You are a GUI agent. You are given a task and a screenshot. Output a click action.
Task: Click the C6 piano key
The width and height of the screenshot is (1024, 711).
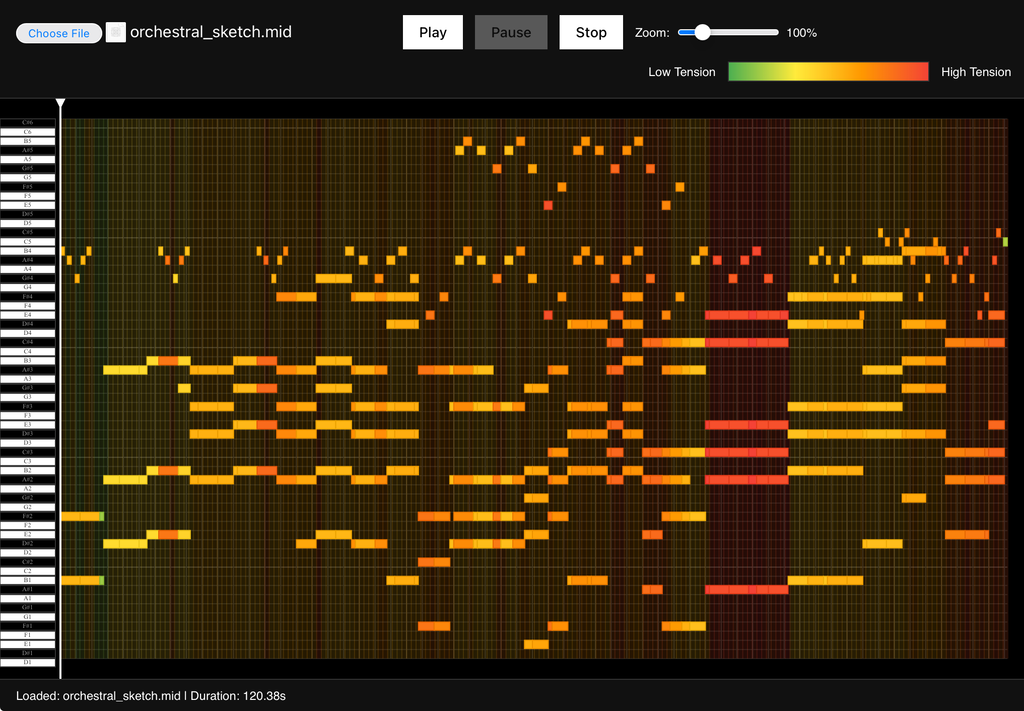click(x=27, y=132)
